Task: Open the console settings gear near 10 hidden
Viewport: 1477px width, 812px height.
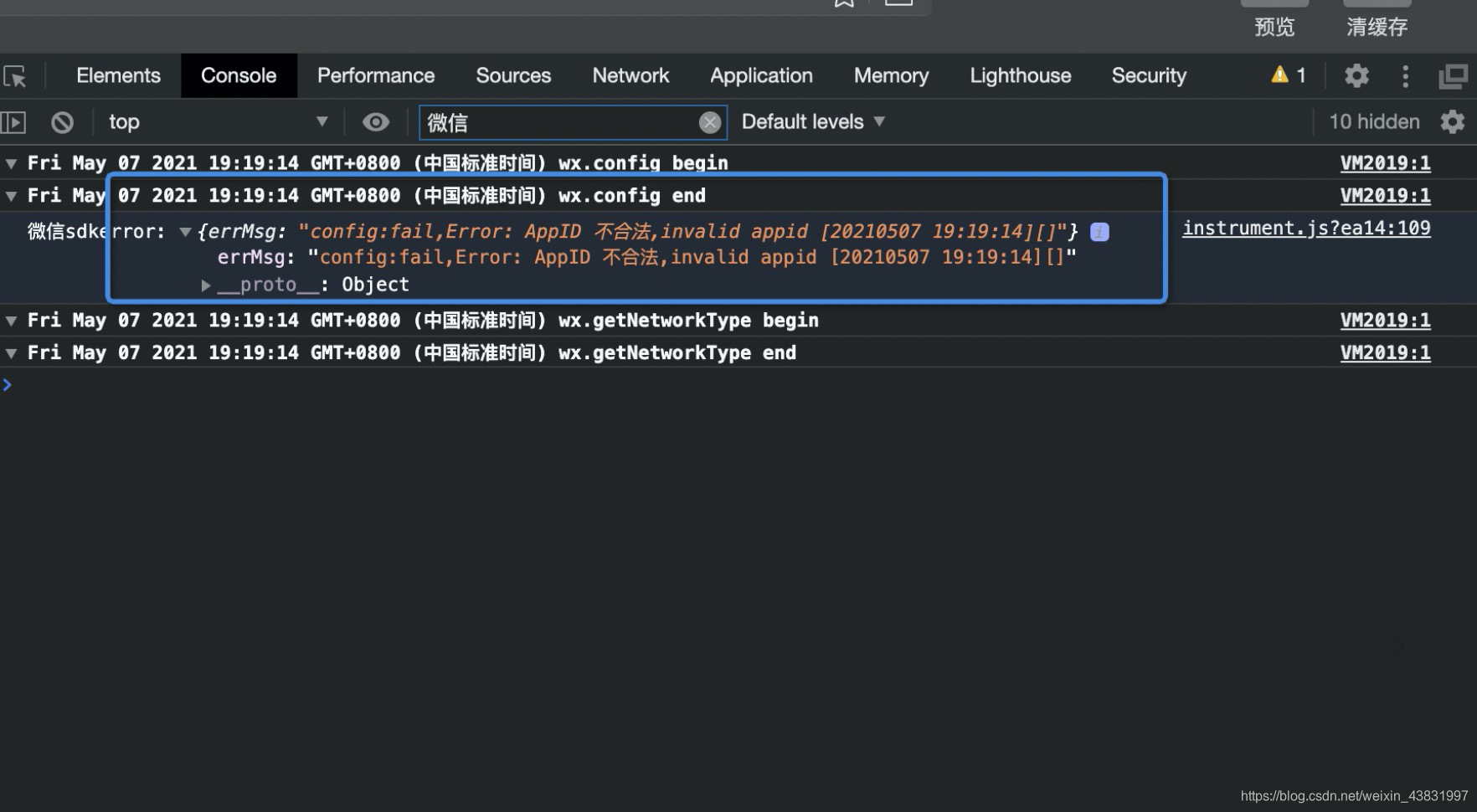Action: pyautogui.click(x=1452, y=122)
